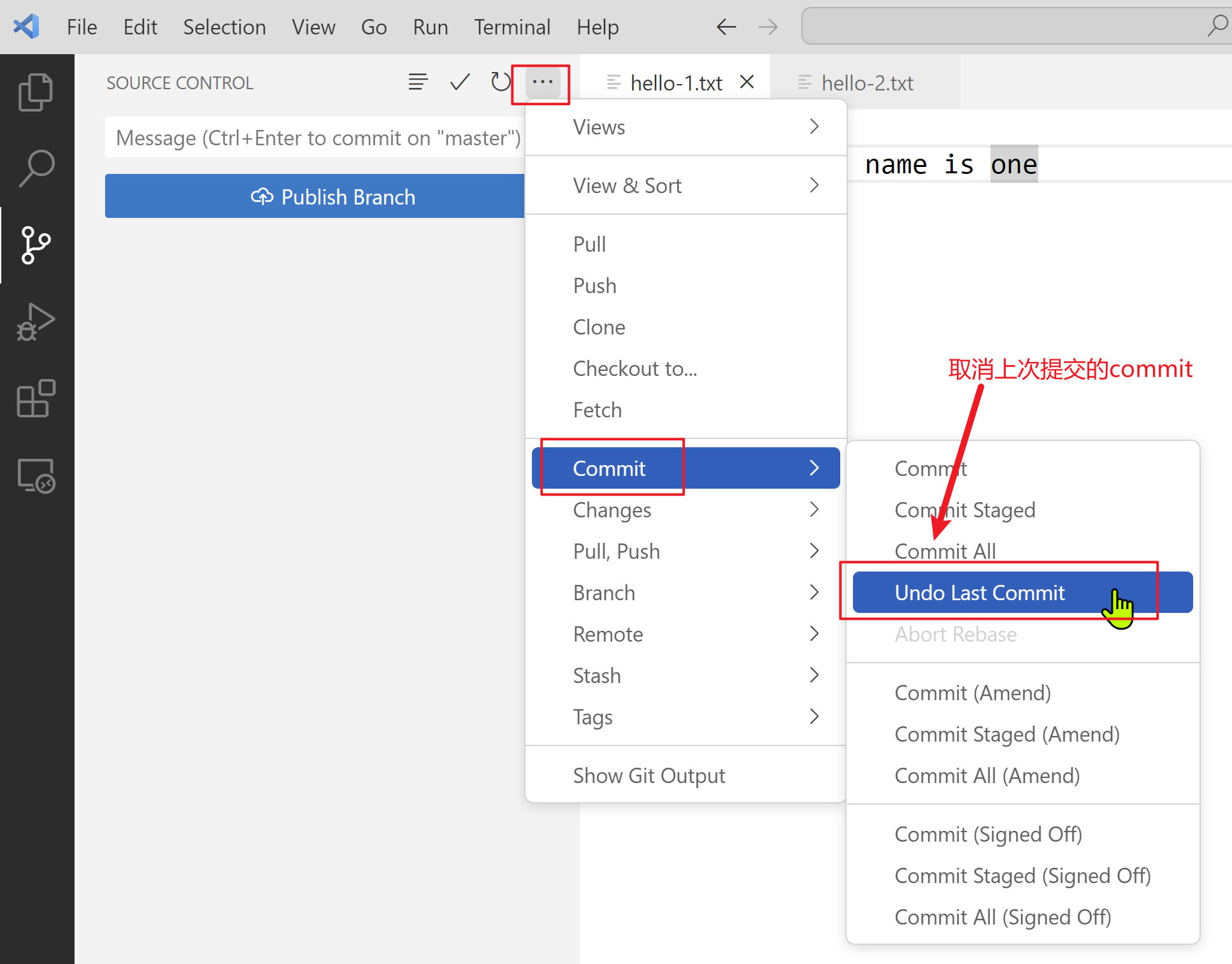Click the commit checkmark icon
The image size is (1232, 964).
point(459,82)
